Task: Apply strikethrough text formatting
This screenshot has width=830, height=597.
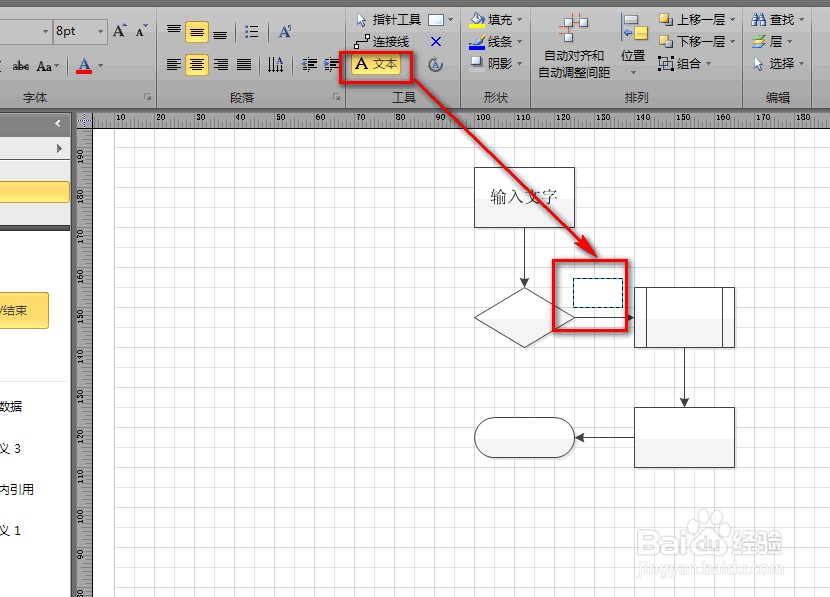Action: pos(21,66)
